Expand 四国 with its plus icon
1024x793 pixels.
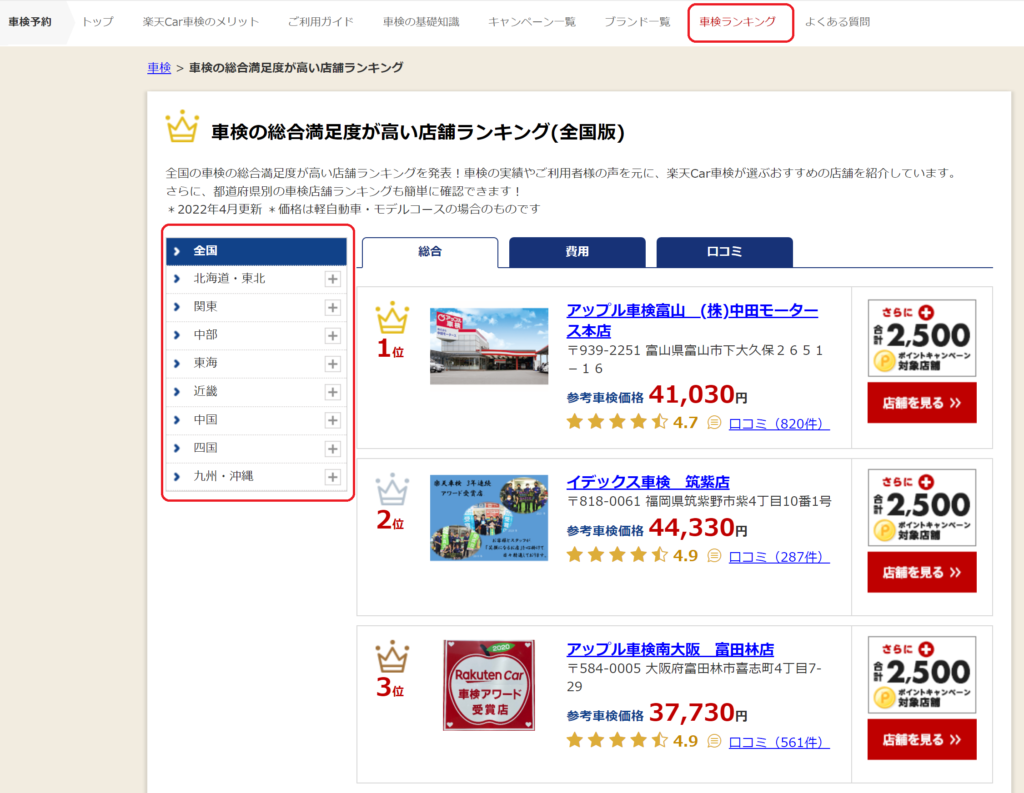[x=332, y=449]
